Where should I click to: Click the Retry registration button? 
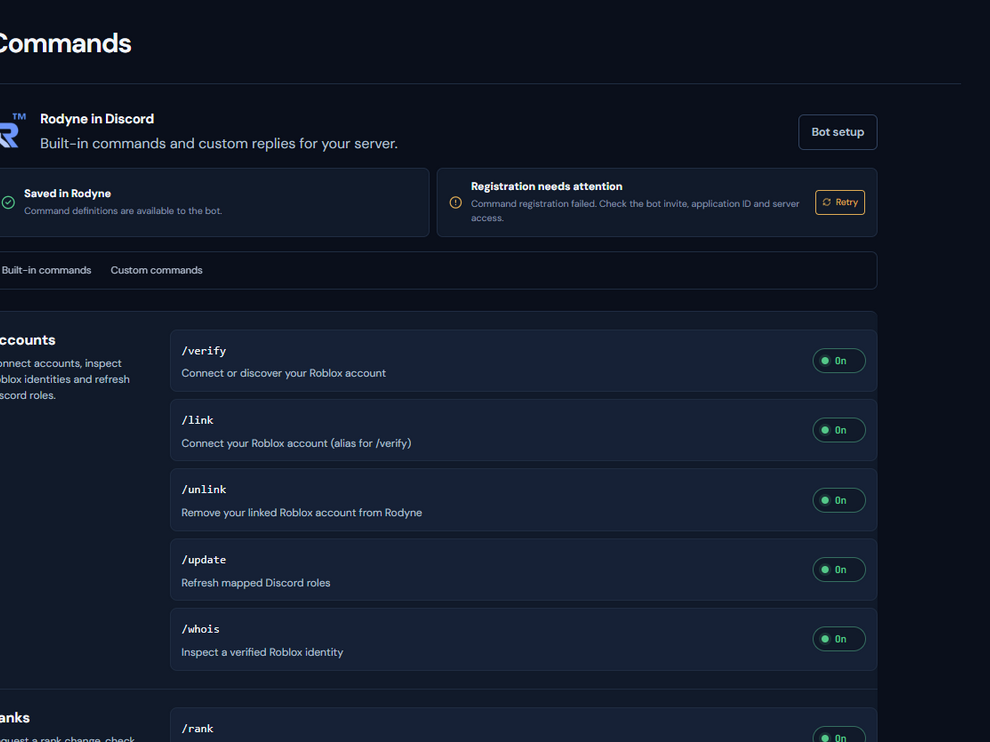pyautogui.click(x=840, y=202)
